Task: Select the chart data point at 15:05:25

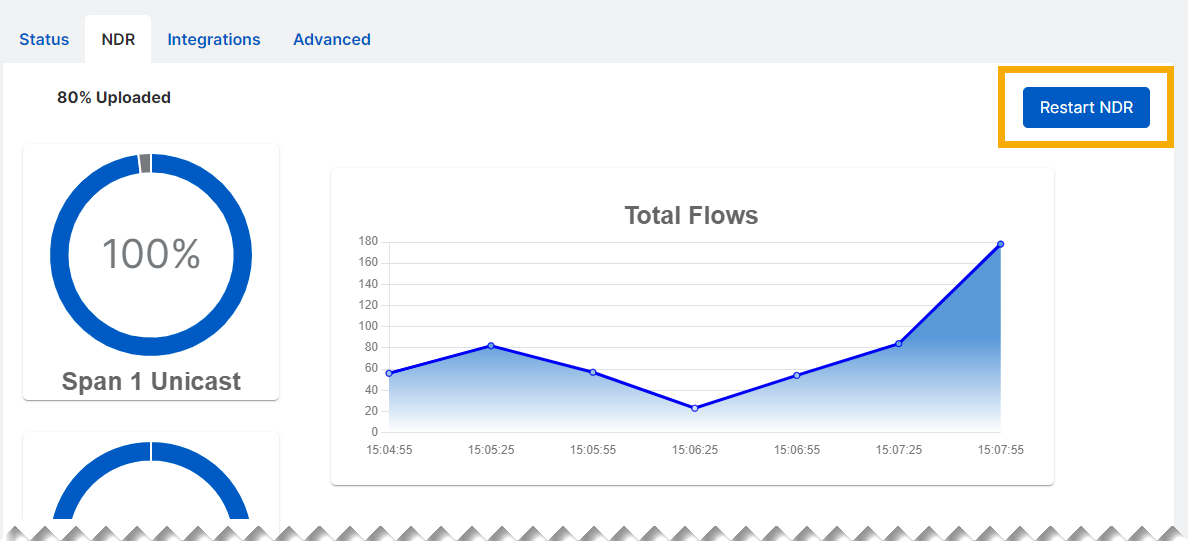Action: (491, 346)
